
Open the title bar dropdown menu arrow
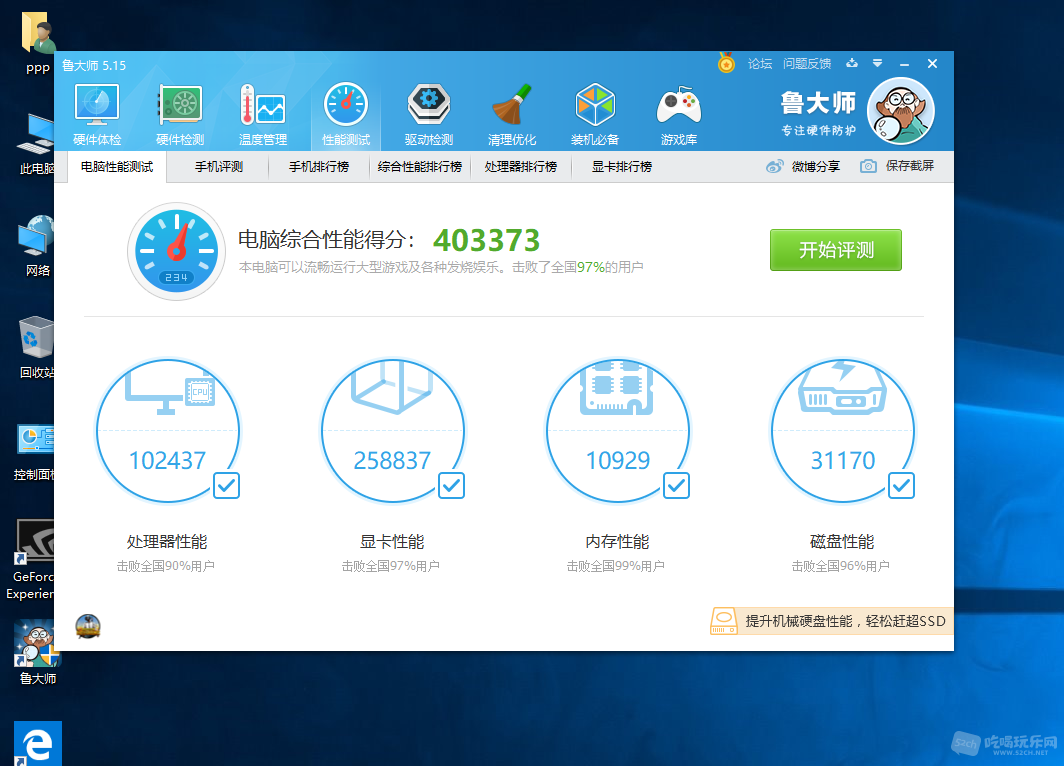pyautogui.click(x=877, y=63)
